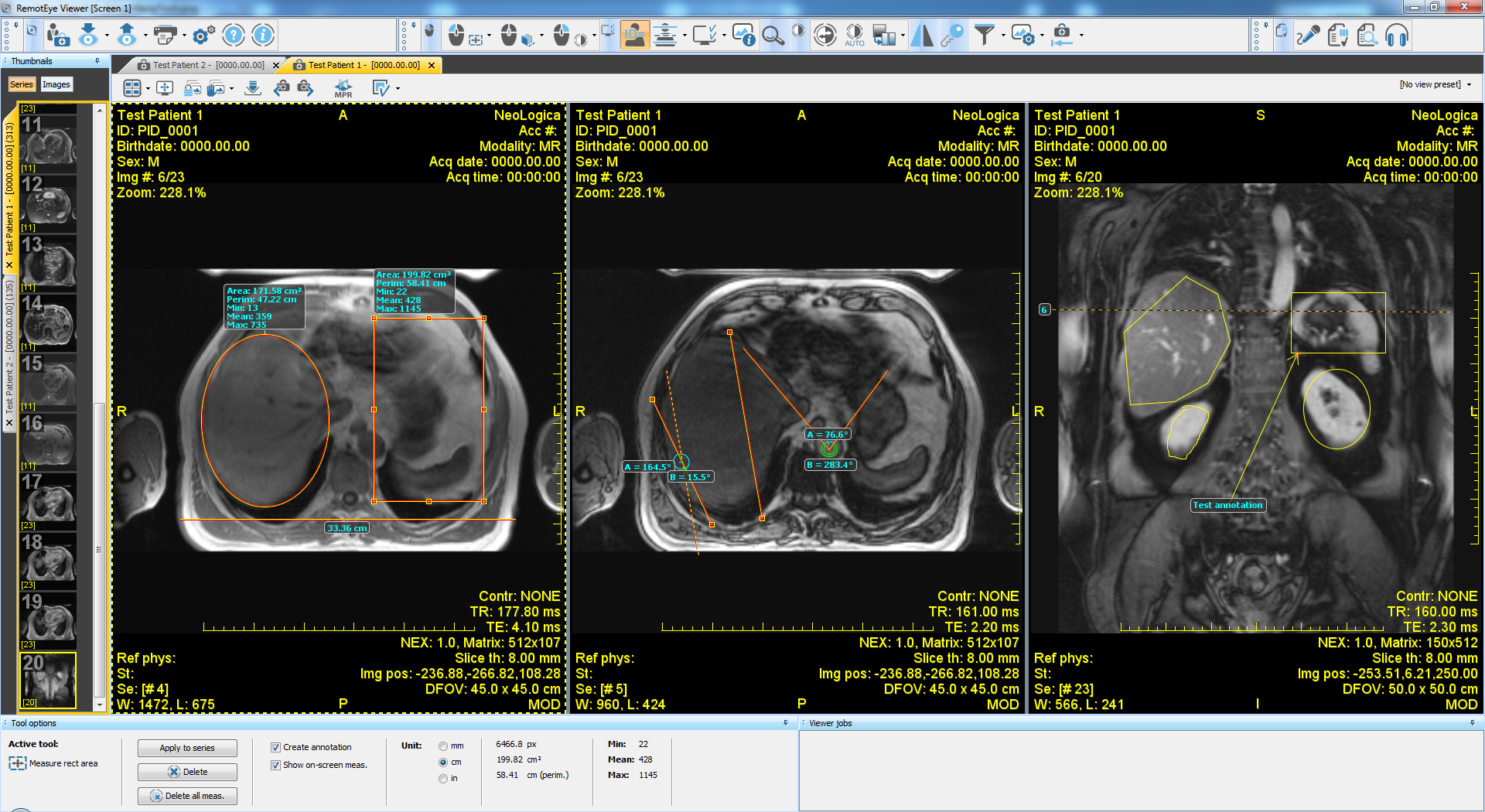The width and height of the screenshot is (1485, 812).
Task: Click the download-and-view study icon
Action: [88, 36]
